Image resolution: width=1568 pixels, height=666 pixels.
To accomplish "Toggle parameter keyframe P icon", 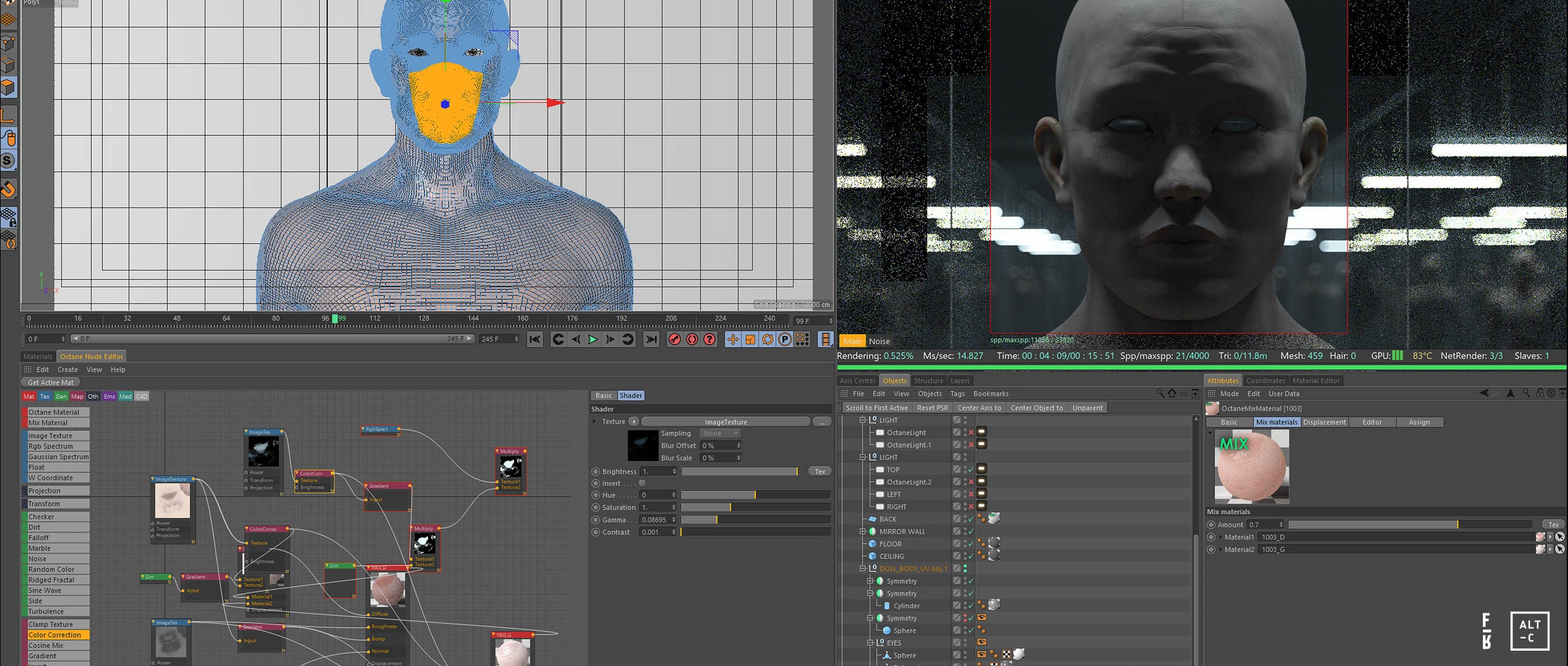I will coord(785,339).
